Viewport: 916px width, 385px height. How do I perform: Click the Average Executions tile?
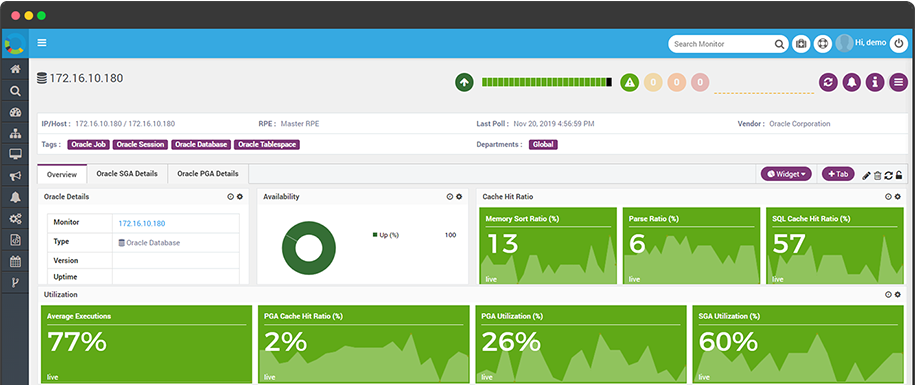(147, 345)
